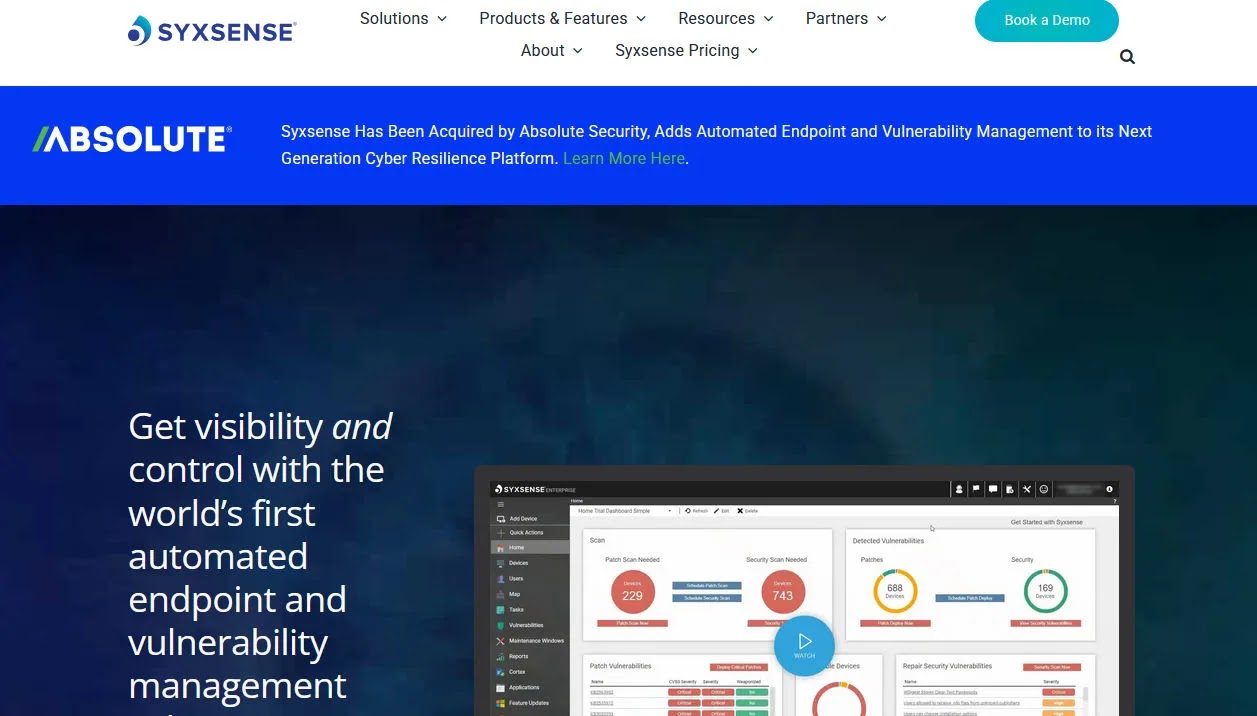The image size is (1257, 716).
Task: Click the search magnifier icon
Action: pos(1127,57)
